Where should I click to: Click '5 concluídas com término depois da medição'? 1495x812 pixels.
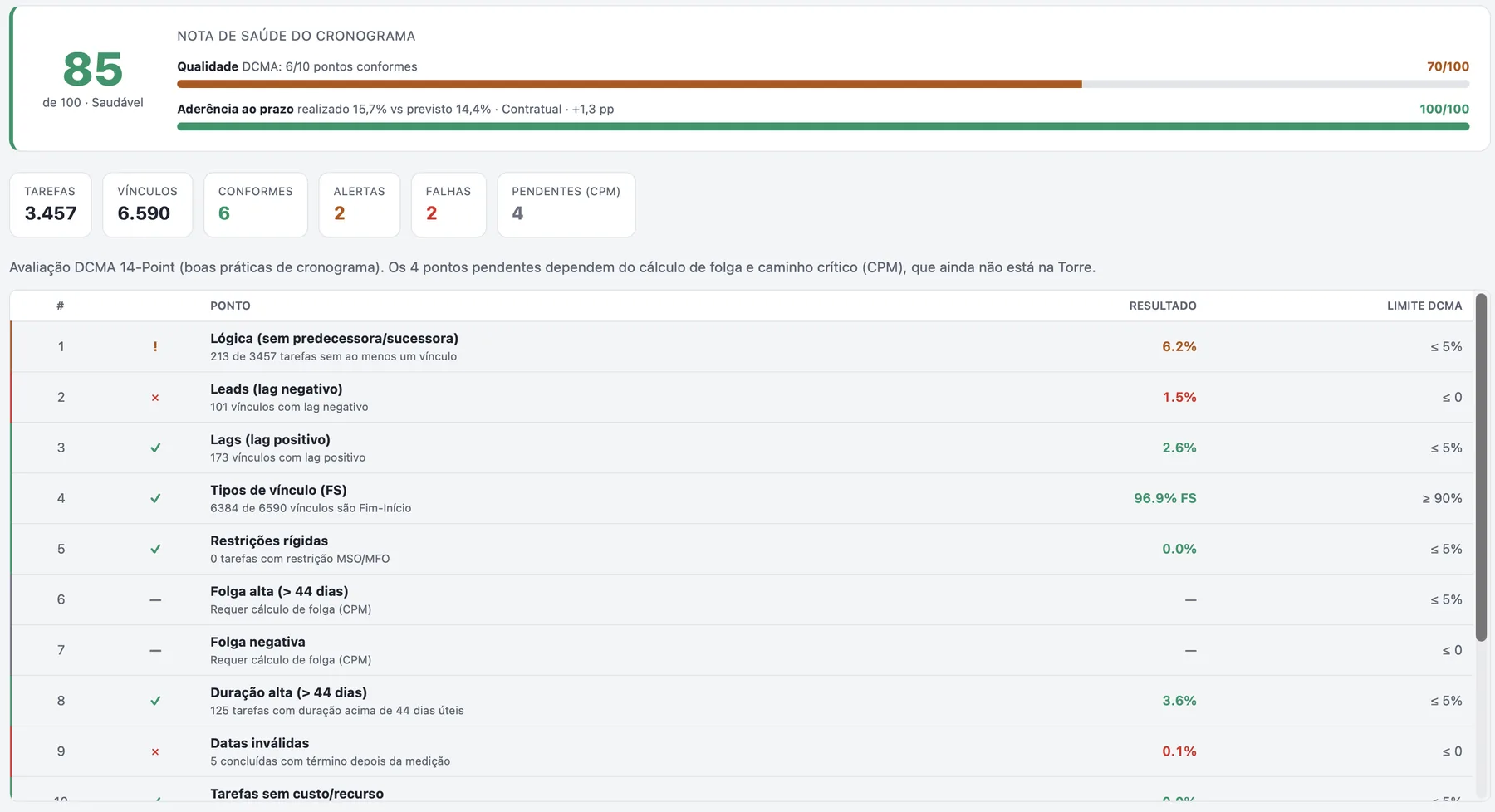pos(330,761)
